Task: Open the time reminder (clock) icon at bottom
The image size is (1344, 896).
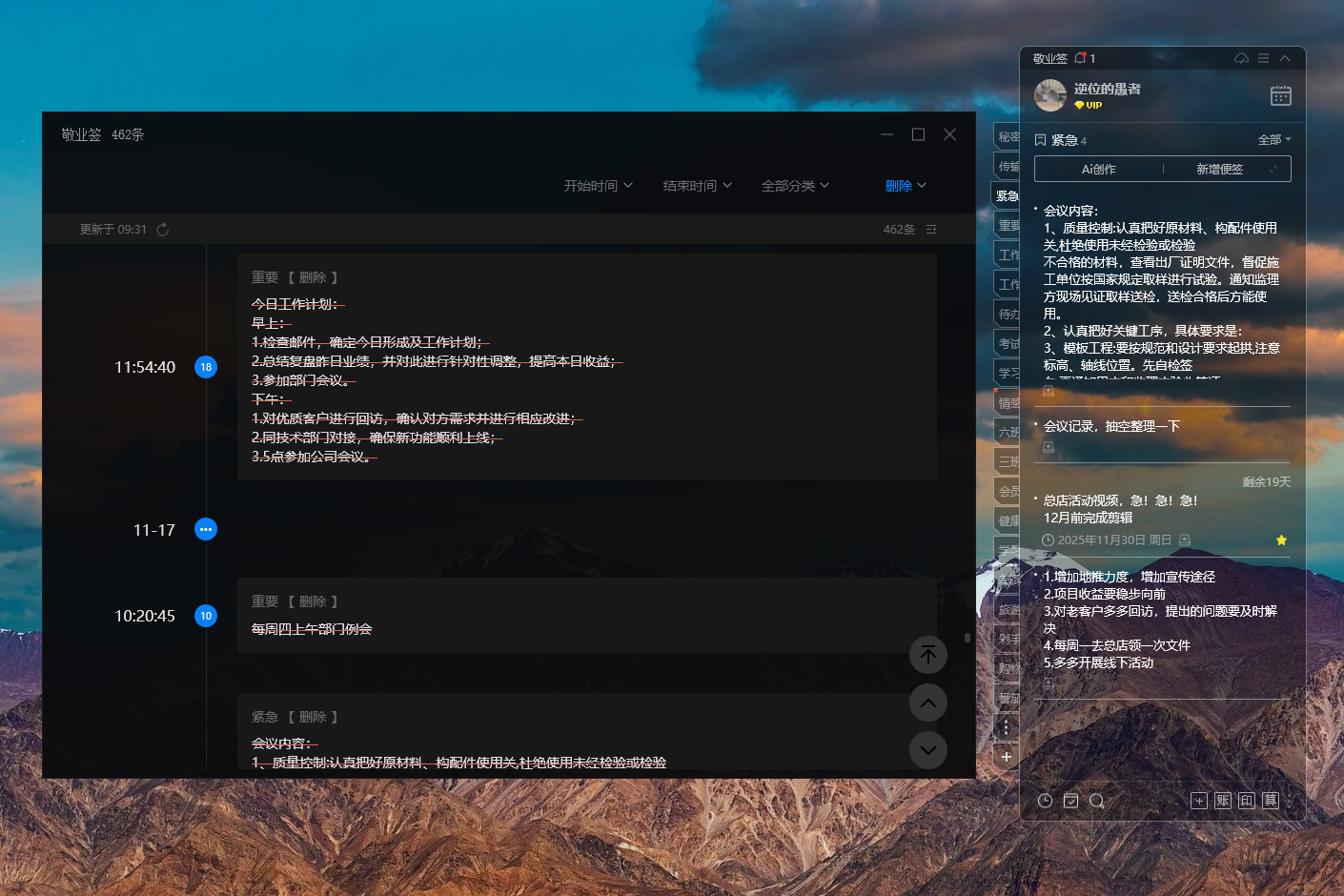Action: 1045,801
